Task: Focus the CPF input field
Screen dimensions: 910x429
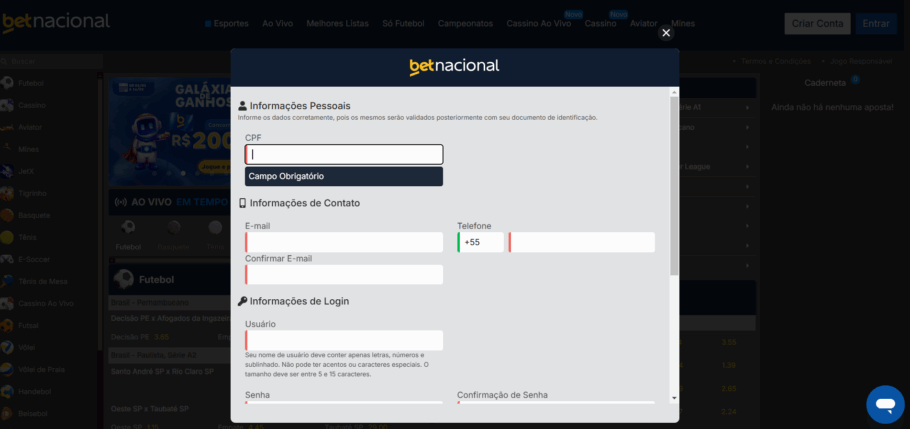Action: pyautogui.click(x=344, y=154)
